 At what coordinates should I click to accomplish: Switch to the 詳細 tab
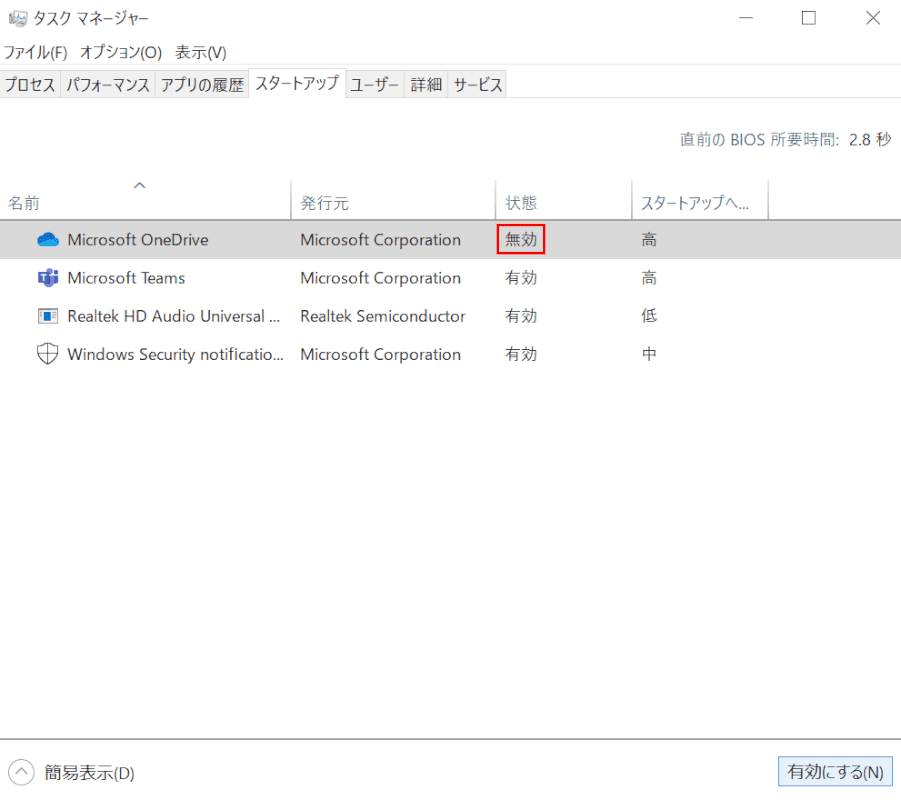[426, 84]
